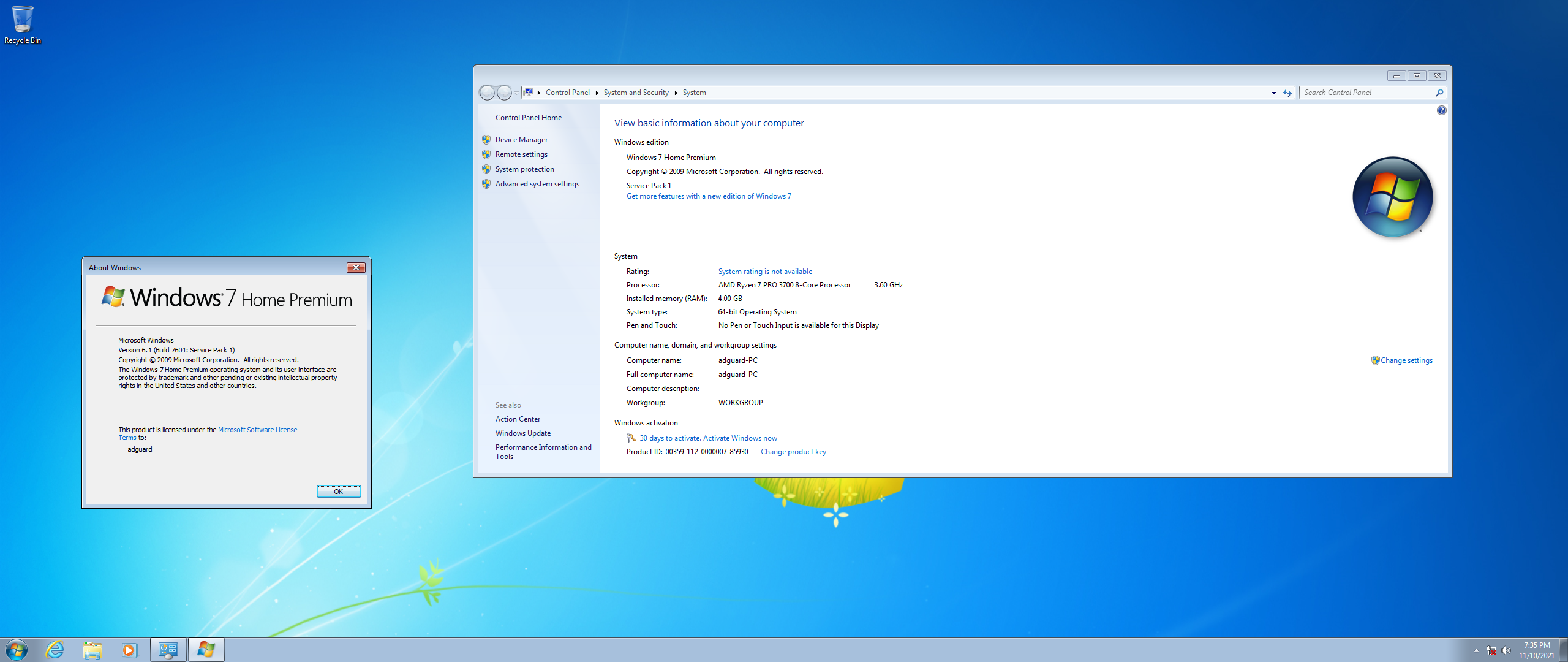Launch Windows Media Player from taskbar

(129, 650)
